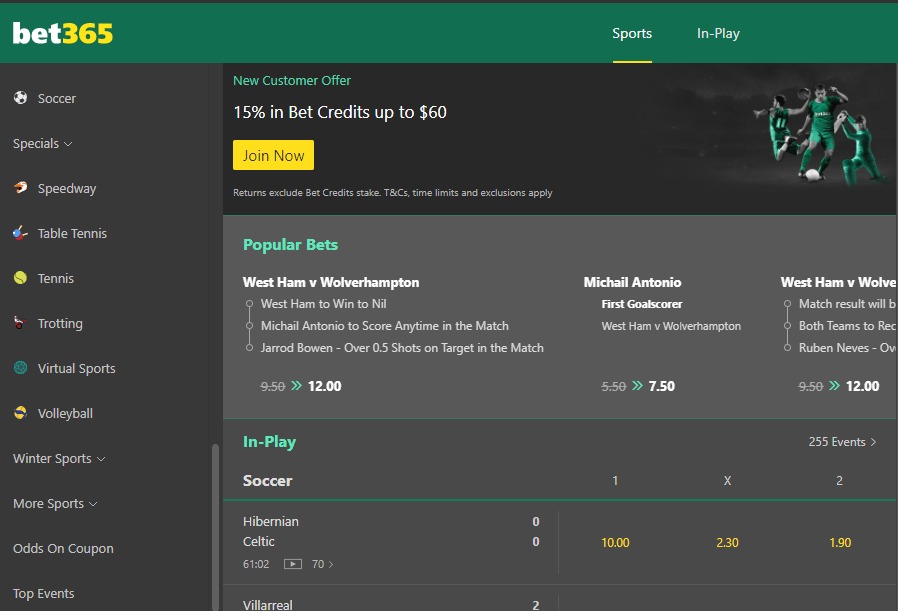Viewport: 898px width, 611px height.
Task: Select the 2.30 draw odds for Hibernian v Celtic
Action: [727, 542]
